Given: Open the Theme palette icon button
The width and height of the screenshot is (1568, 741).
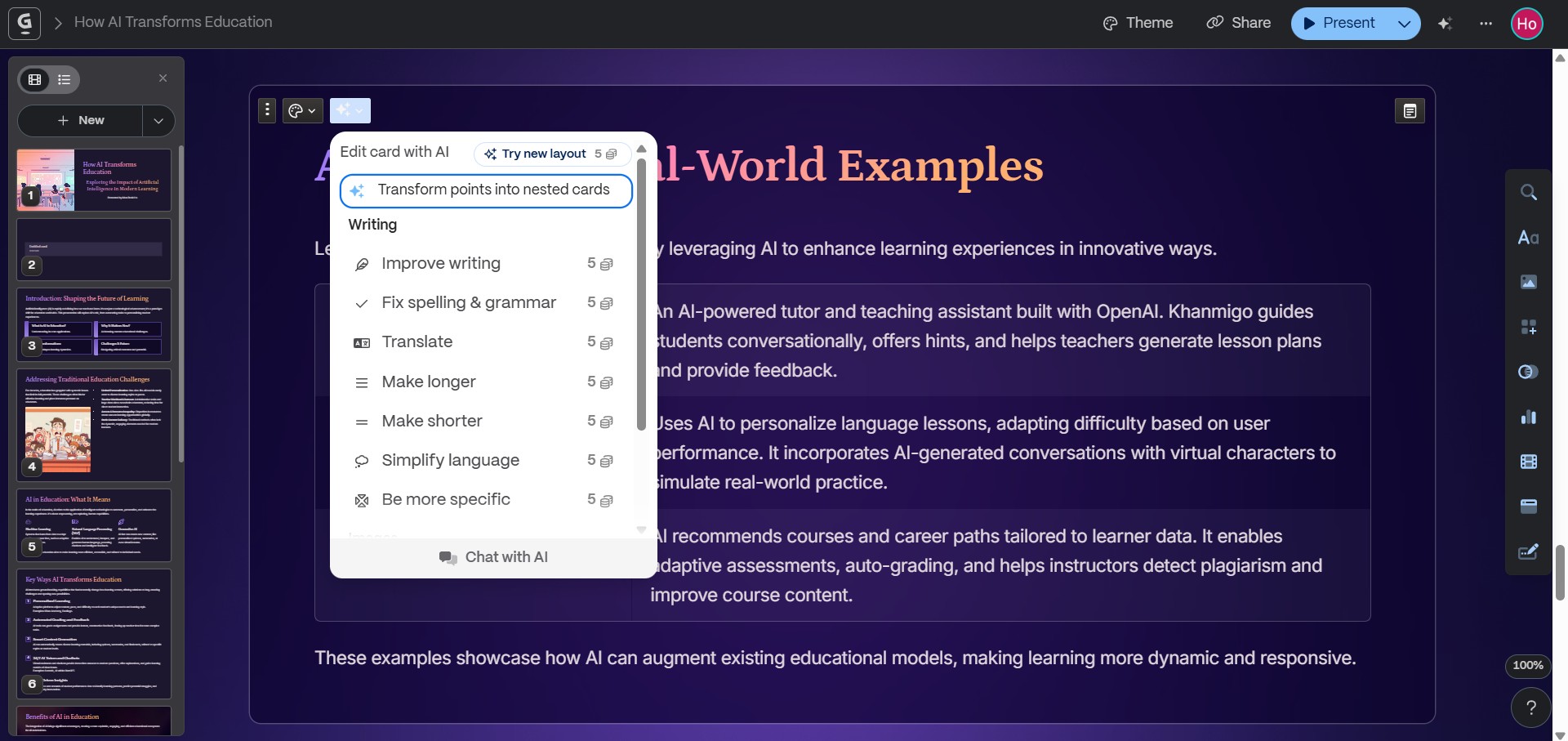Looking at the screenshot, I should (x=1138, y=23).
